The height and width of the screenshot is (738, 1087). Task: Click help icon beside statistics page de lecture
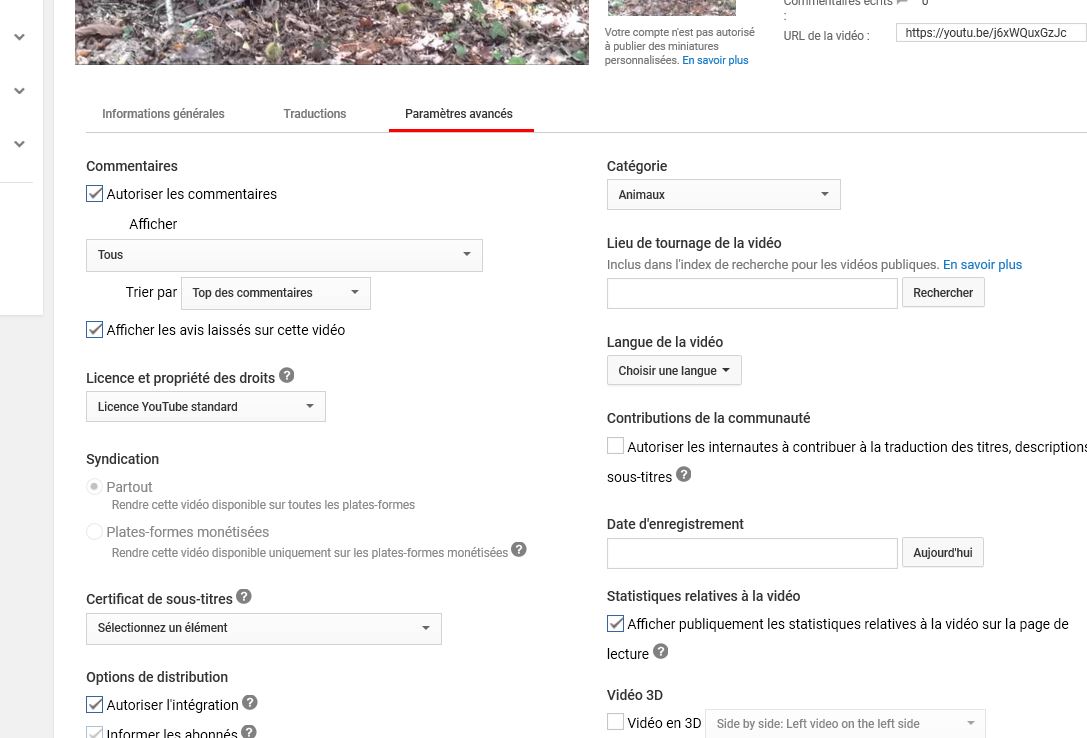[x=660, y=652]
